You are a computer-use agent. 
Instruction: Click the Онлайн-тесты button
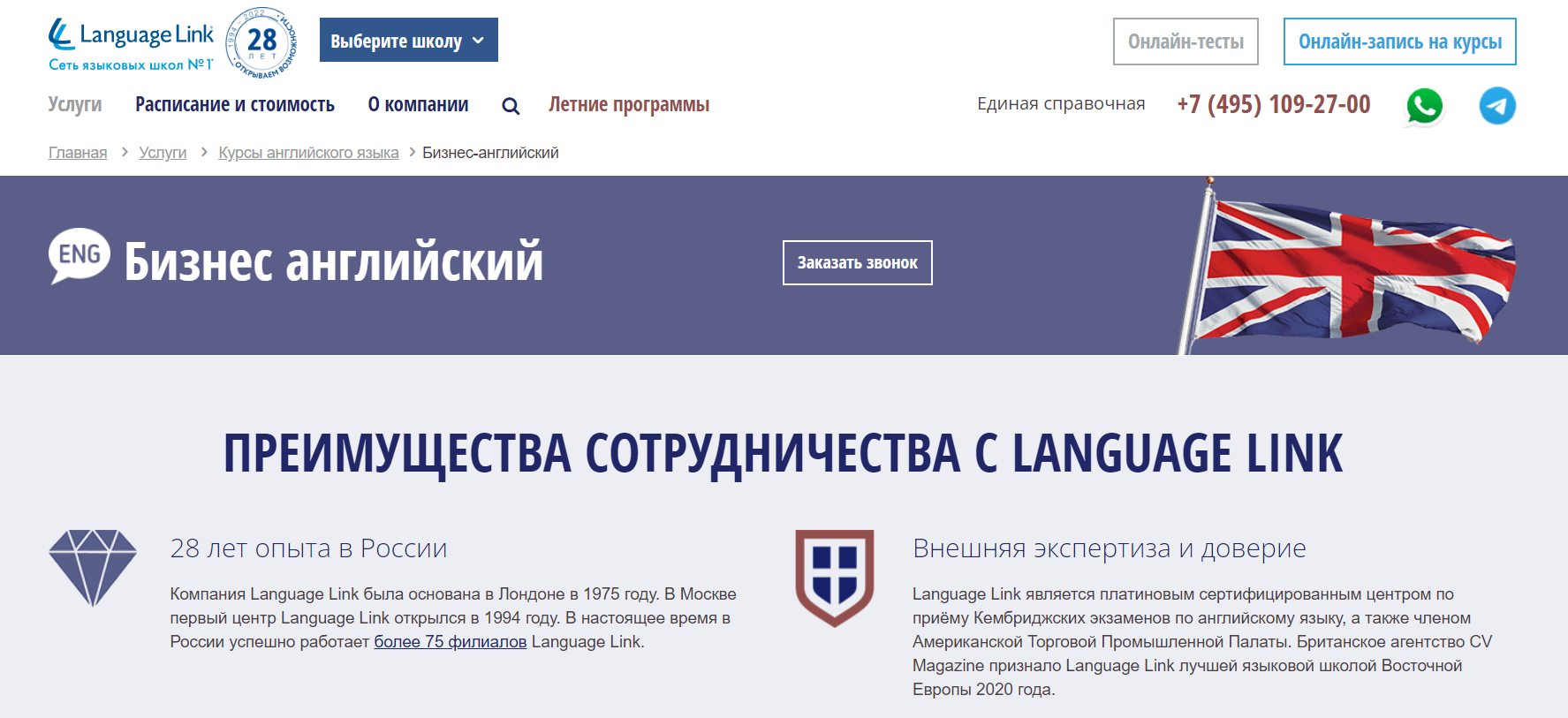[x=1185, y=42]
